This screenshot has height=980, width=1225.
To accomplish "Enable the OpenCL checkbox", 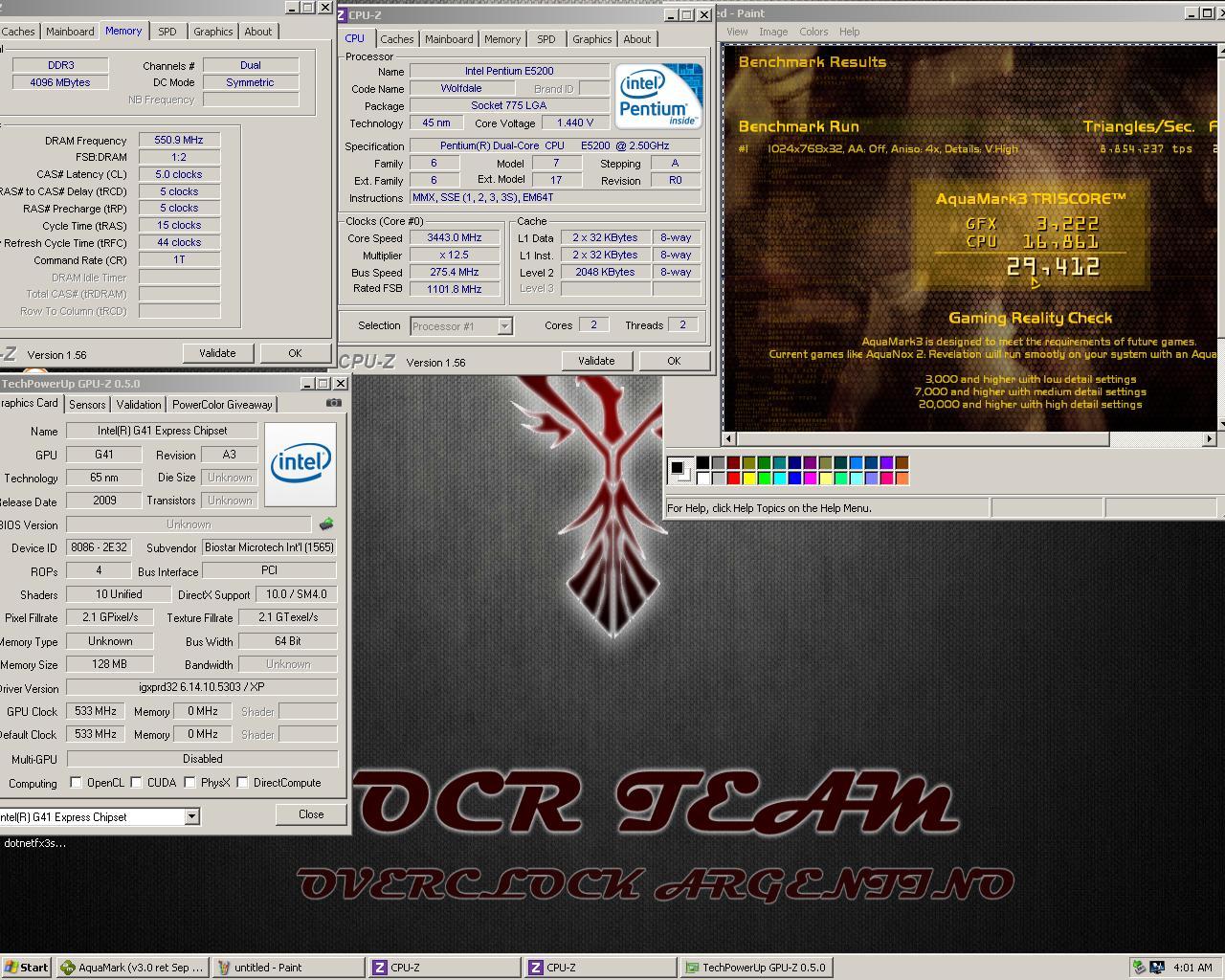I will pos(77,783).
